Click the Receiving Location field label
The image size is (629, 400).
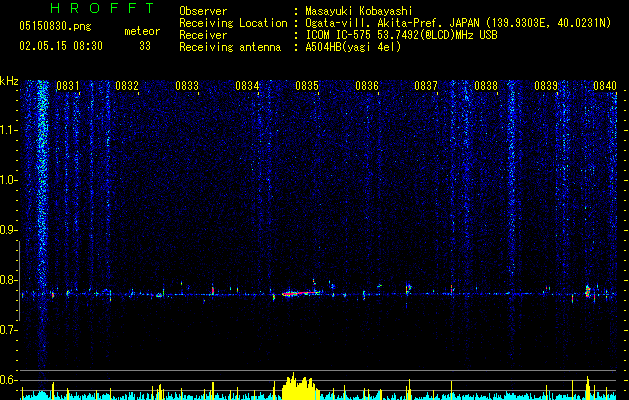[x=233, y=23]
